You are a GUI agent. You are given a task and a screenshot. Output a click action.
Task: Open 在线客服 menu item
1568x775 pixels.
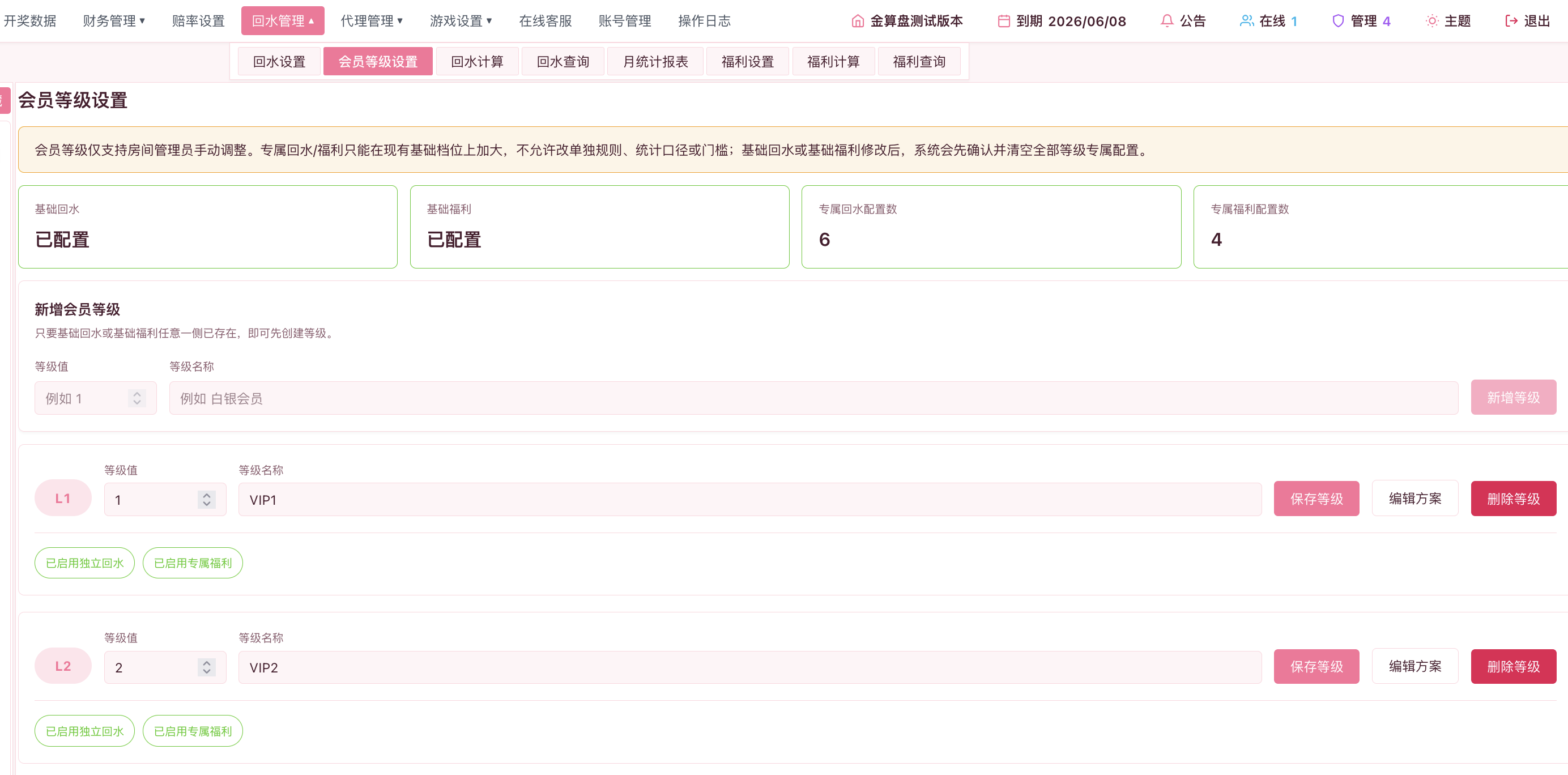546,21
